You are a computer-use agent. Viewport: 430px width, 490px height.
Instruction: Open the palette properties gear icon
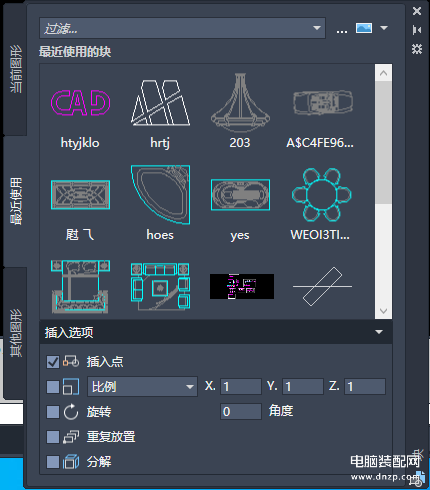[417, 49]
